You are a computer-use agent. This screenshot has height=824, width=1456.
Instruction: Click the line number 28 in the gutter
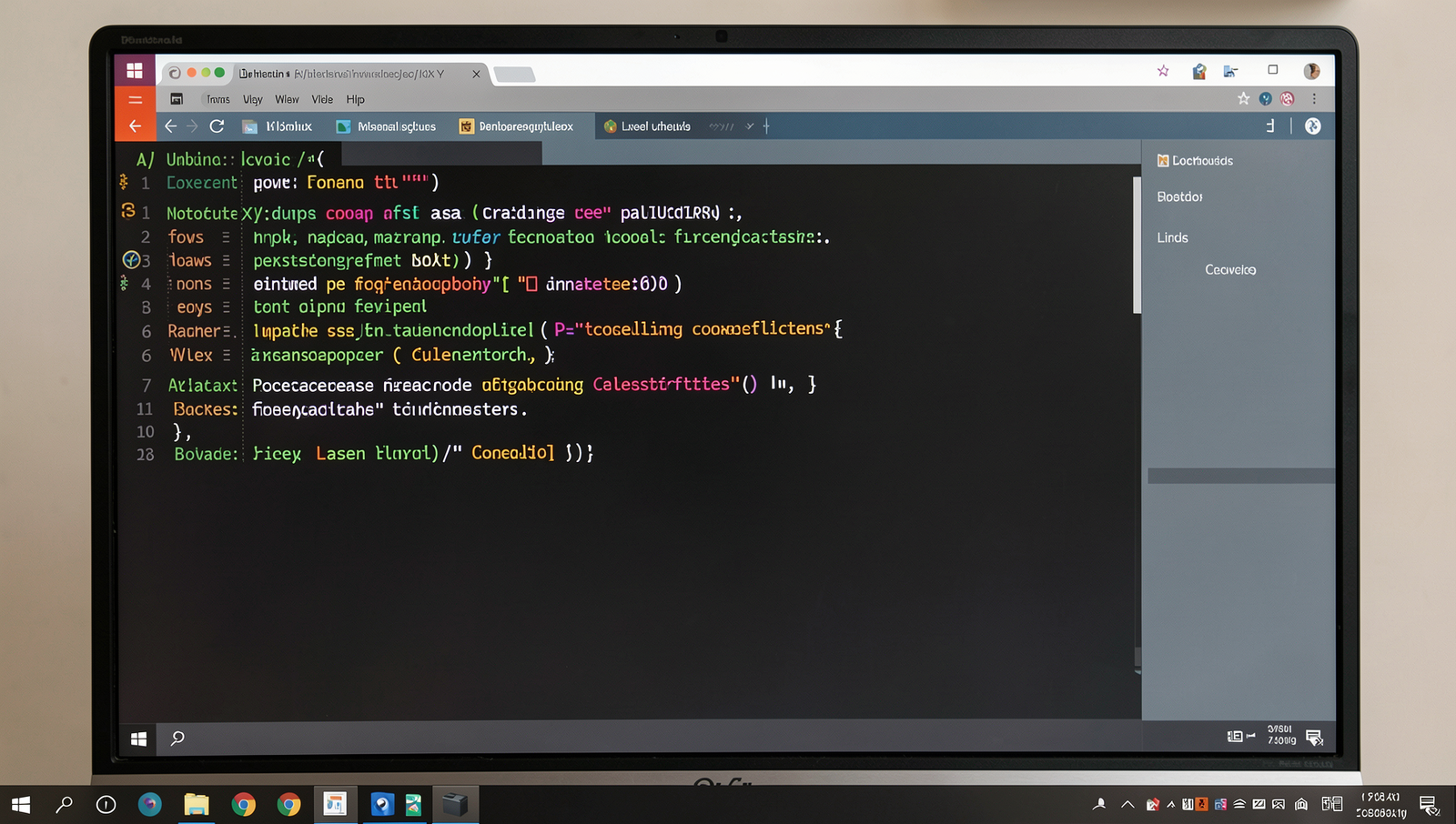[x=146, y=454]
